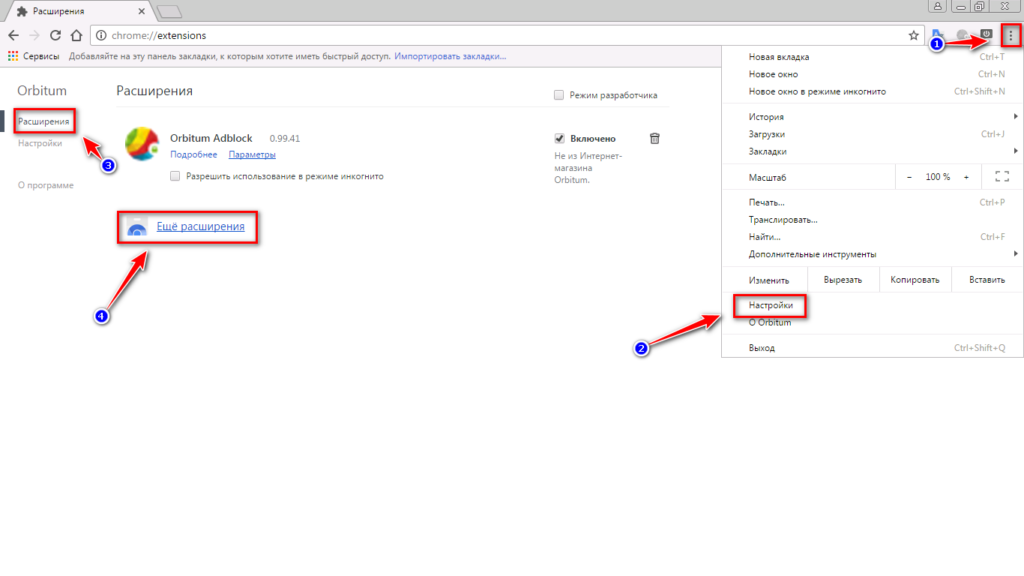Click the grey round extension icon in toolbar
This screenshot has width=1024, height=576.
[962, 35]
